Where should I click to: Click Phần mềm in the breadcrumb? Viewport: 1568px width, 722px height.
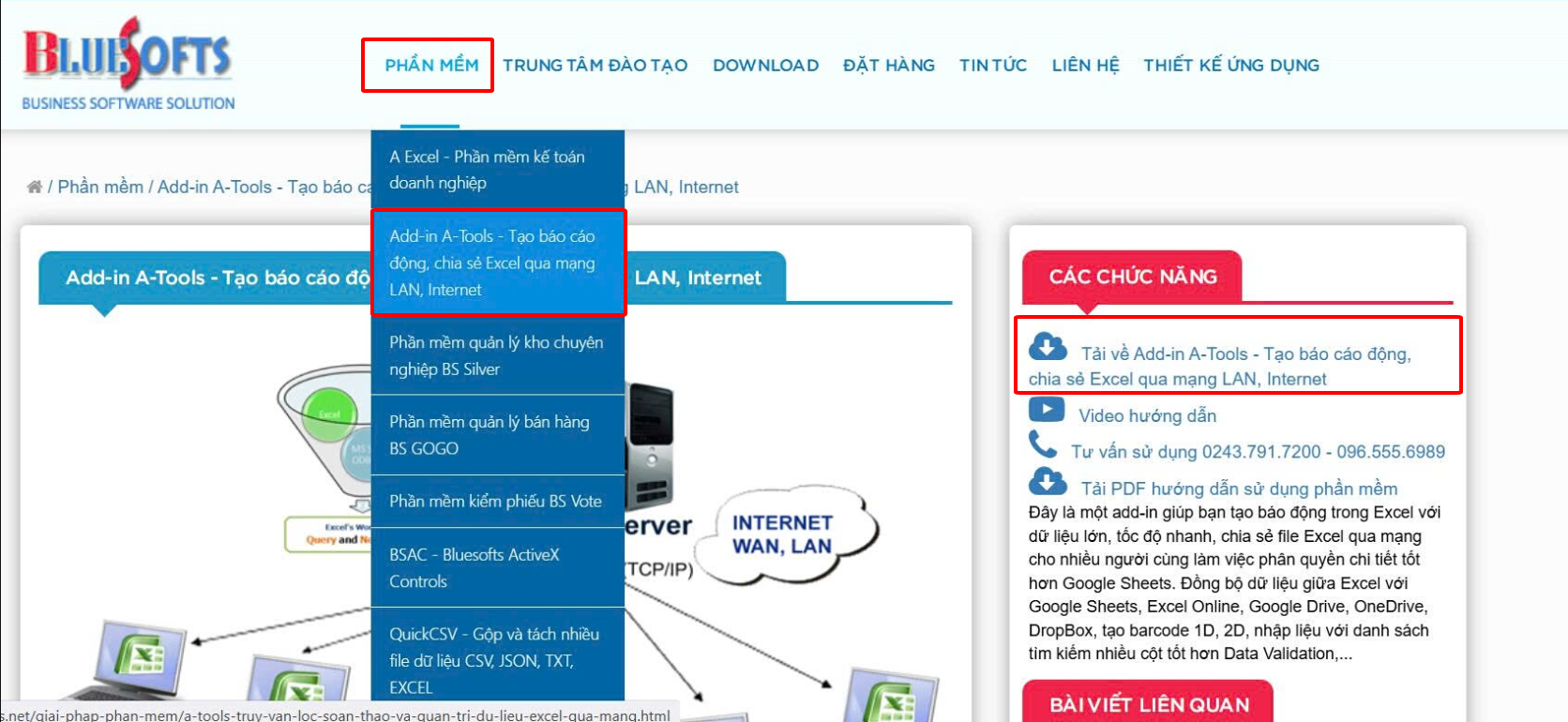(x=100, y=187)
